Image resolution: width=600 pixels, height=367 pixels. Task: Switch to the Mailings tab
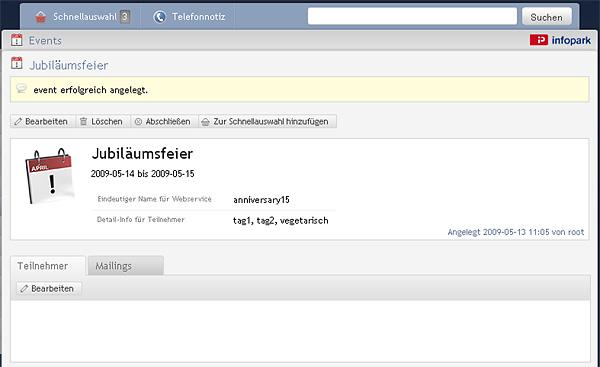126,266
